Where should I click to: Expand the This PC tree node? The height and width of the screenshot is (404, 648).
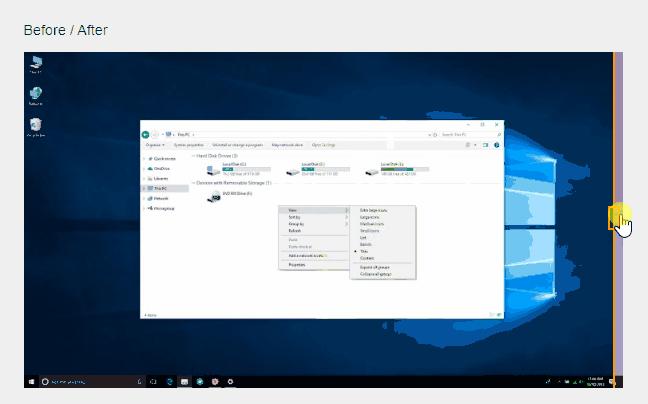click(x=144, y=188)
